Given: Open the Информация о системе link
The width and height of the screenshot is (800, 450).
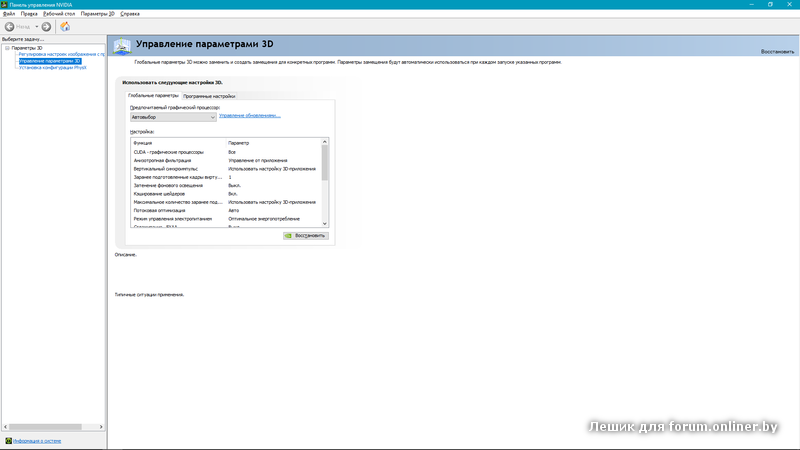Looking at the screenshot, I should 37,441.
